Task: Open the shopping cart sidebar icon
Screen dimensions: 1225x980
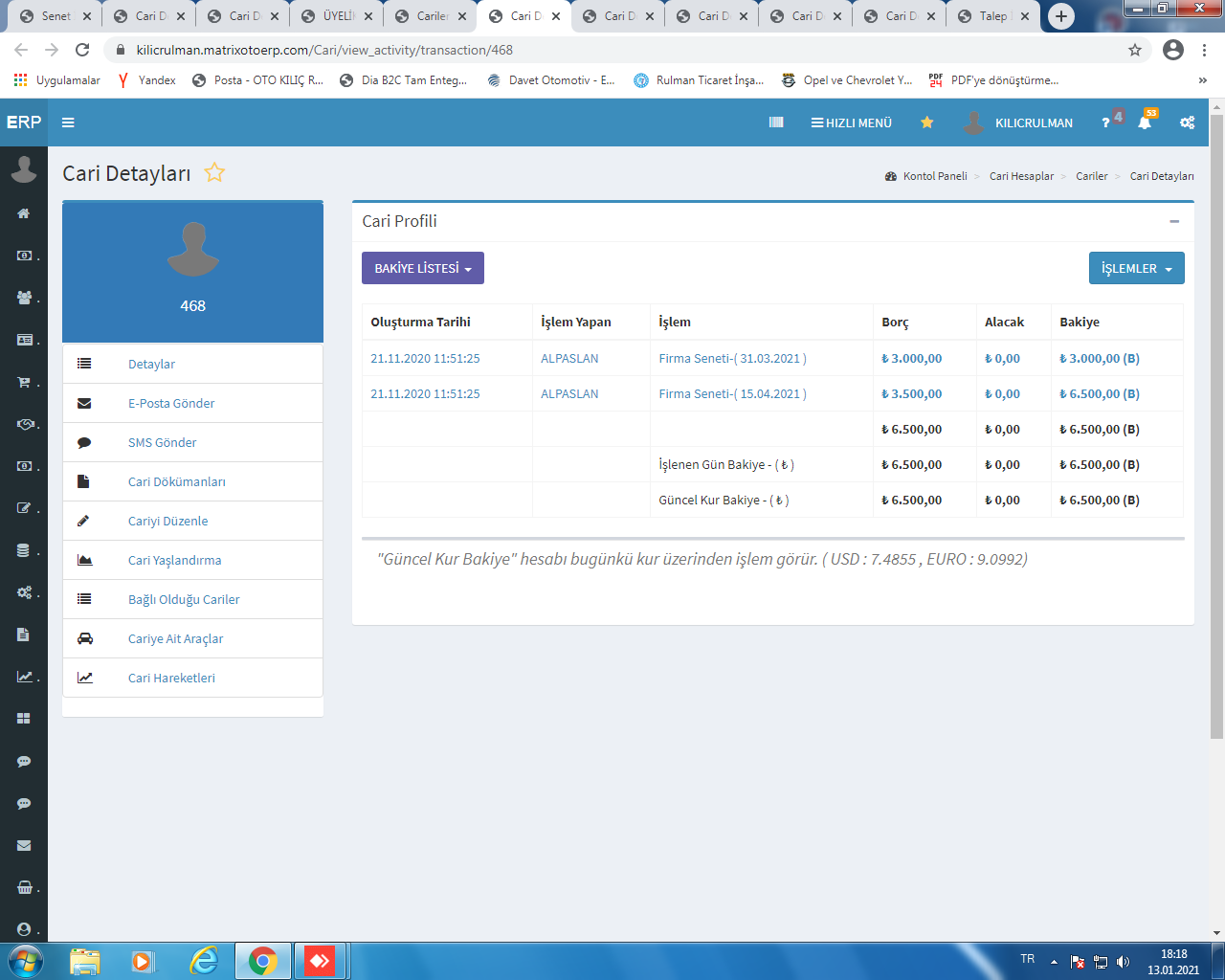Action: (x=24, y=382)
